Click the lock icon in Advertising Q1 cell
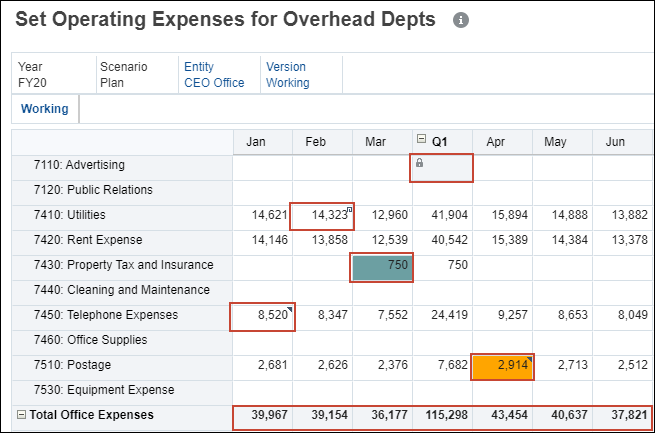 (x=419, y=163)
